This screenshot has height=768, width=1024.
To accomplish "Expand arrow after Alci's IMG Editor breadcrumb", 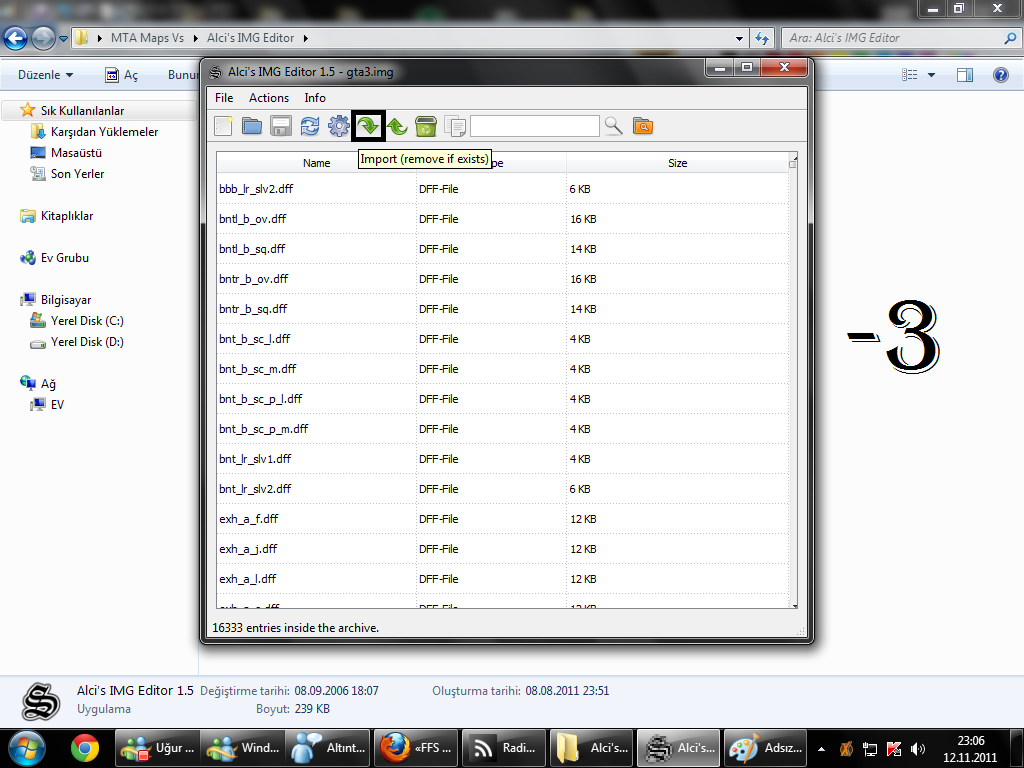I will tap(305, 38).
